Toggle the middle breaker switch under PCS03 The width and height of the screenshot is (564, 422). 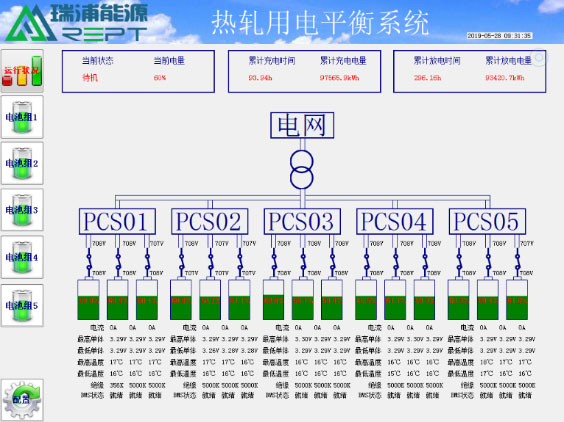tap(303, 262)
